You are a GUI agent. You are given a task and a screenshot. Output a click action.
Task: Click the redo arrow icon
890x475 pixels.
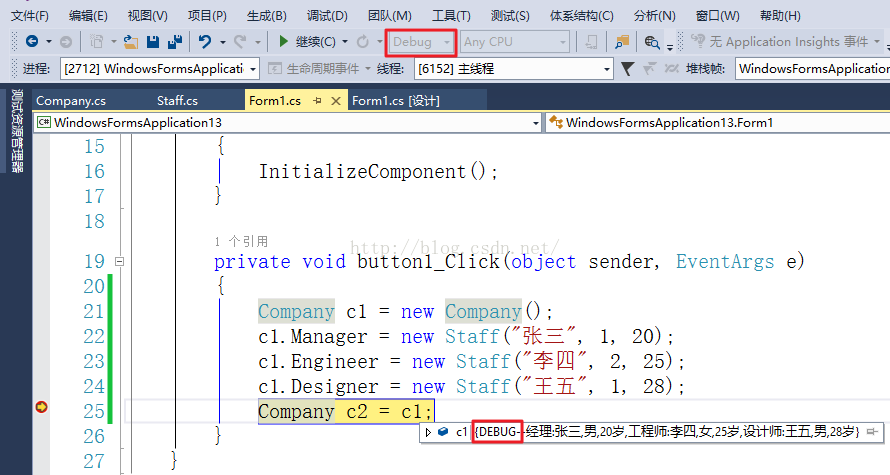240,41
